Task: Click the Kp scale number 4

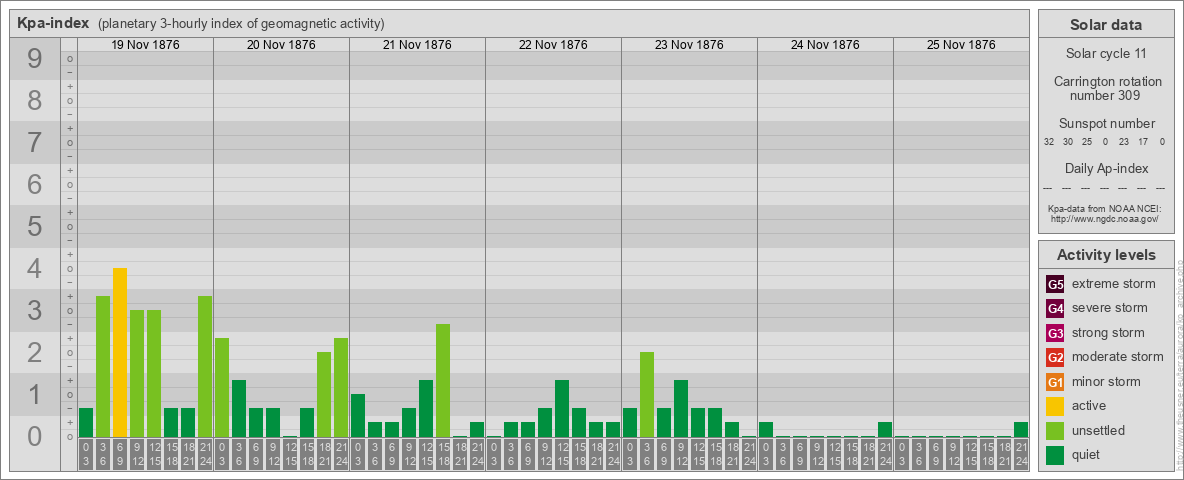Action: [35, 269]
